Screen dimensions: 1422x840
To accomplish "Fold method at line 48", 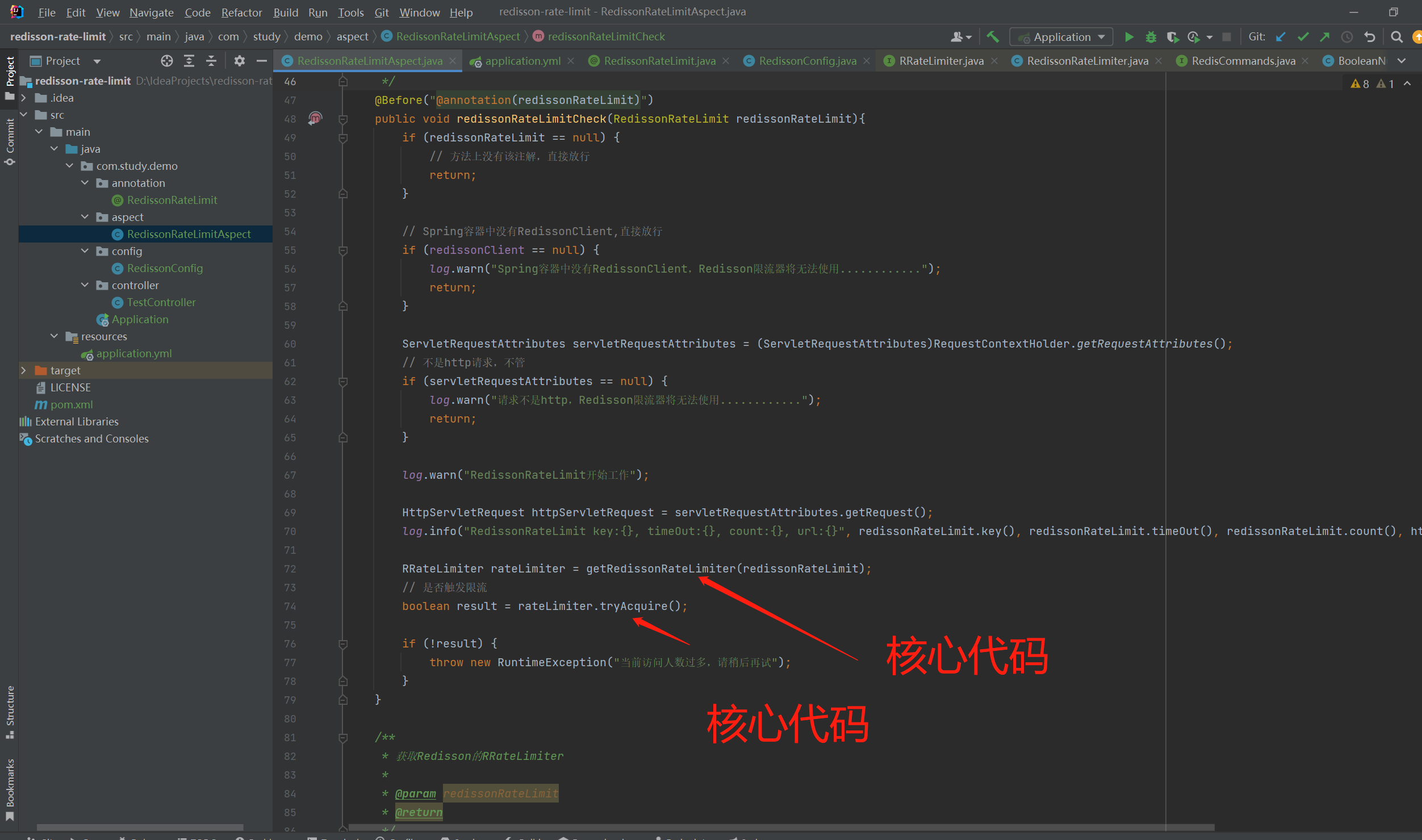I will click(343, 119).
